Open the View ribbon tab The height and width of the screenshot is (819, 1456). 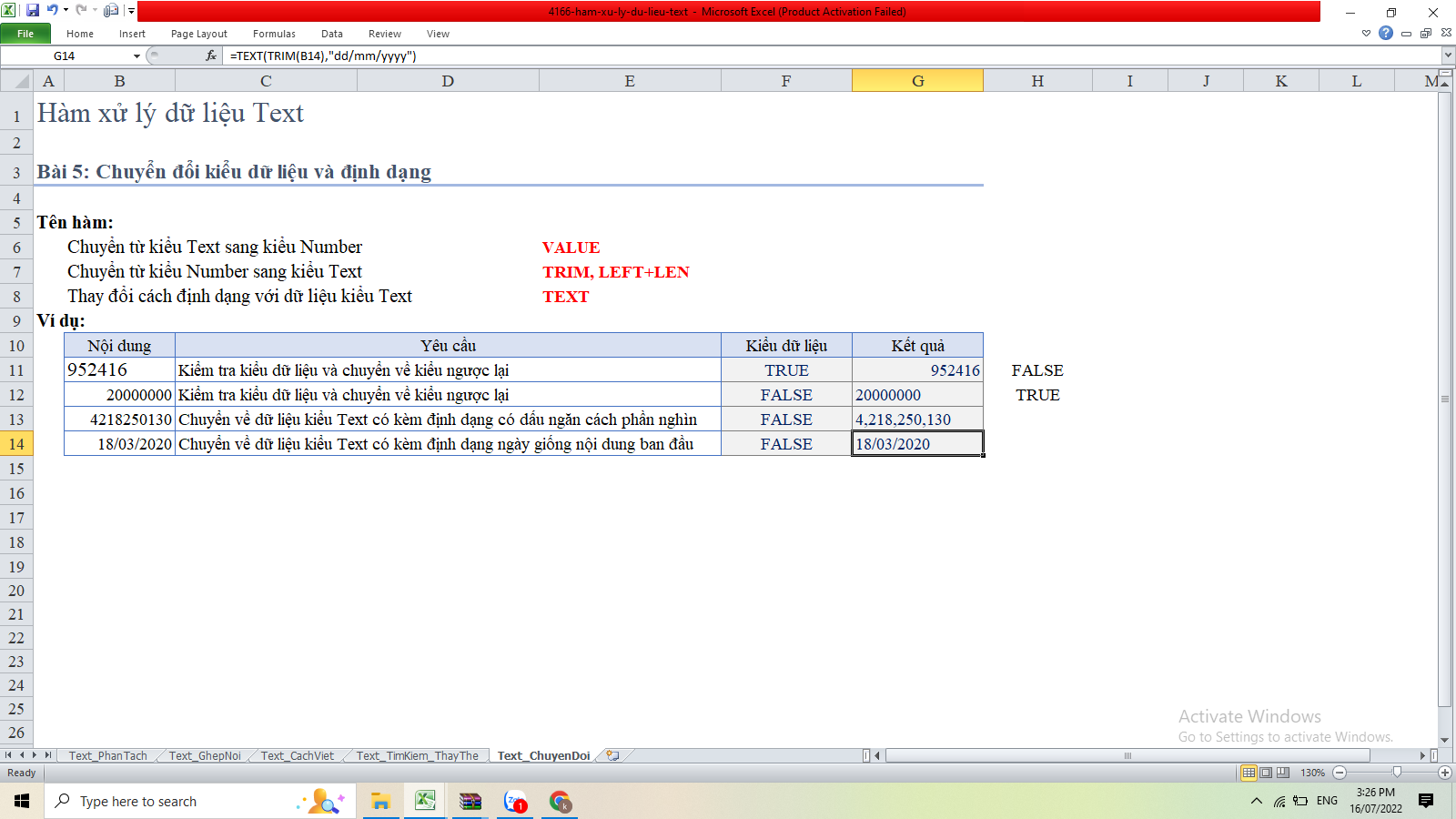[x=439, y=34]
